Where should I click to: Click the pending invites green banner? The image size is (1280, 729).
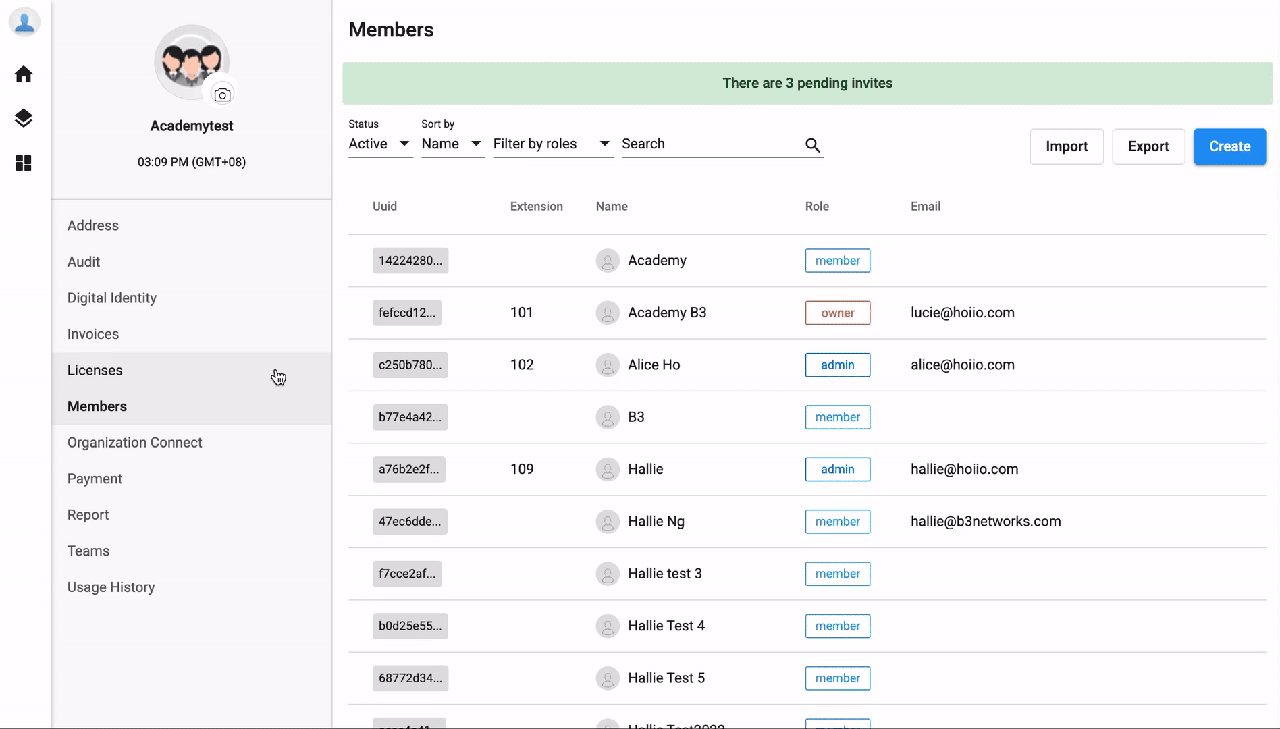tap(807, 83)
